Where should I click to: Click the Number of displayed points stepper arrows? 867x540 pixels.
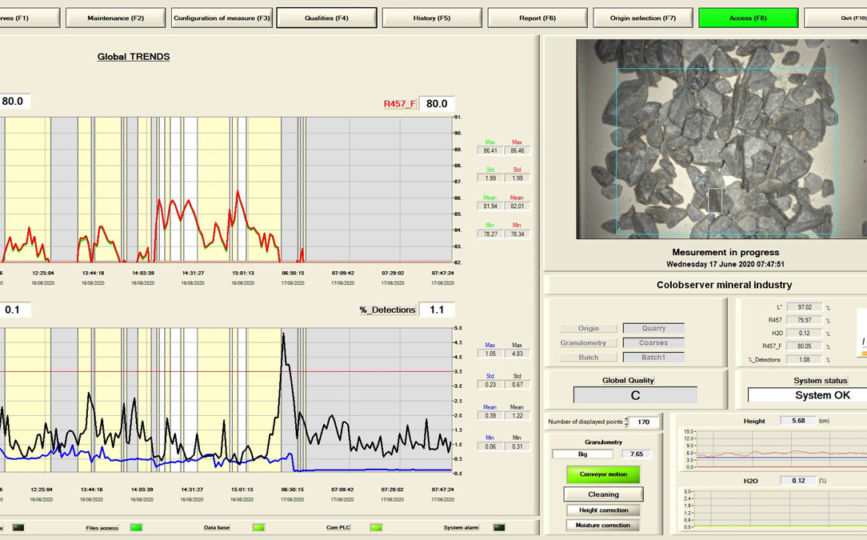[626, 422]
